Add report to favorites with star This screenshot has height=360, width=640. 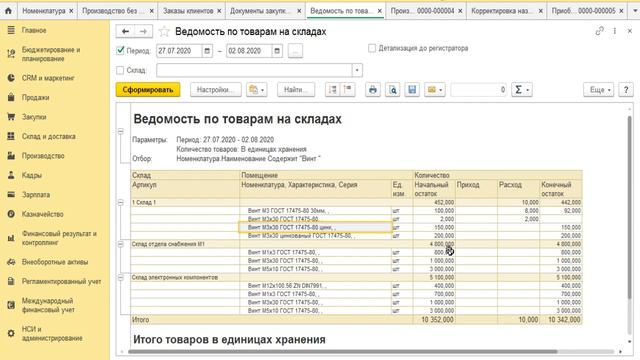coord(164,31)
